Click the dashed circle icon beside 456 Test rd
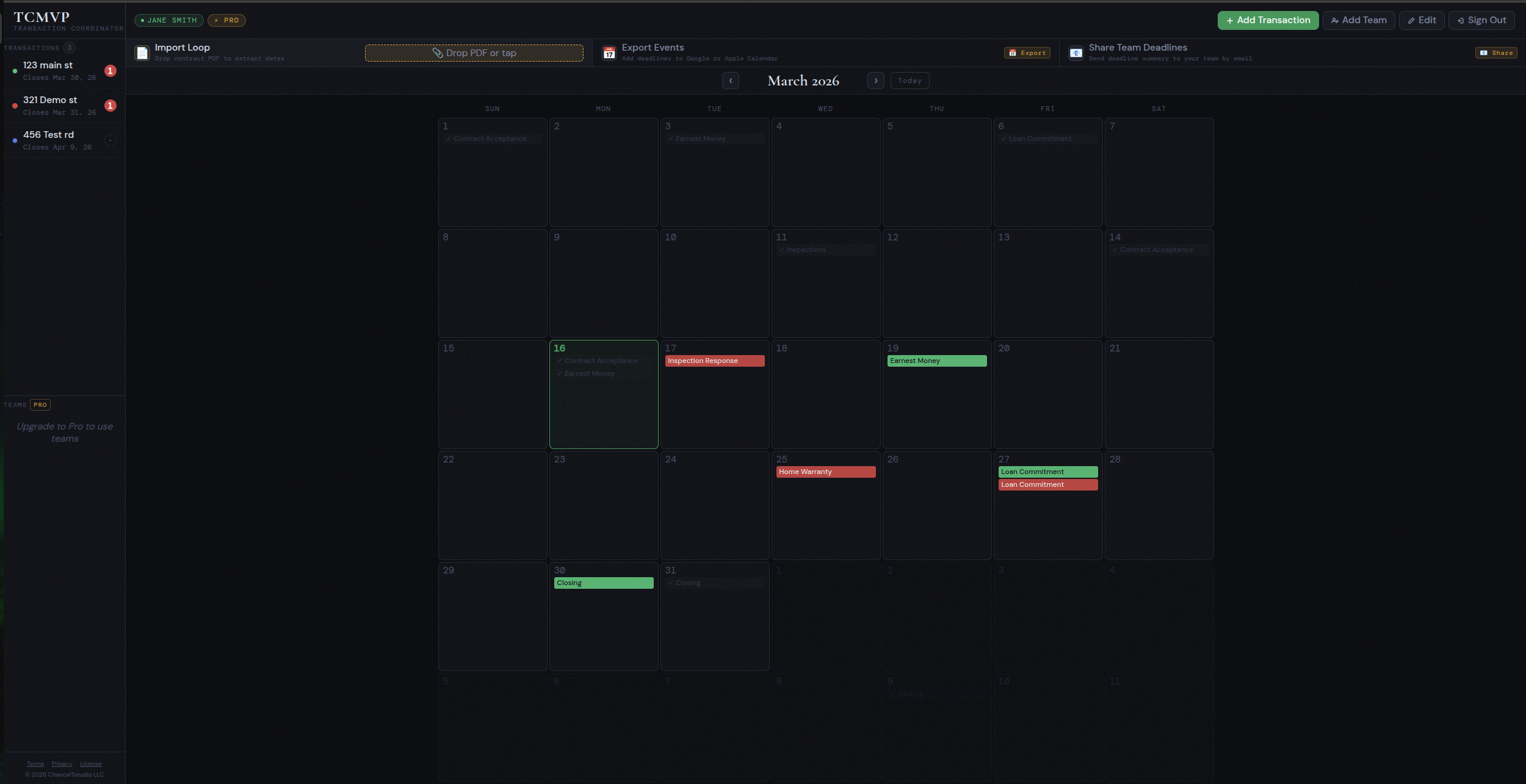Screen dimensions: 1526x784 (x=110, y=140)
